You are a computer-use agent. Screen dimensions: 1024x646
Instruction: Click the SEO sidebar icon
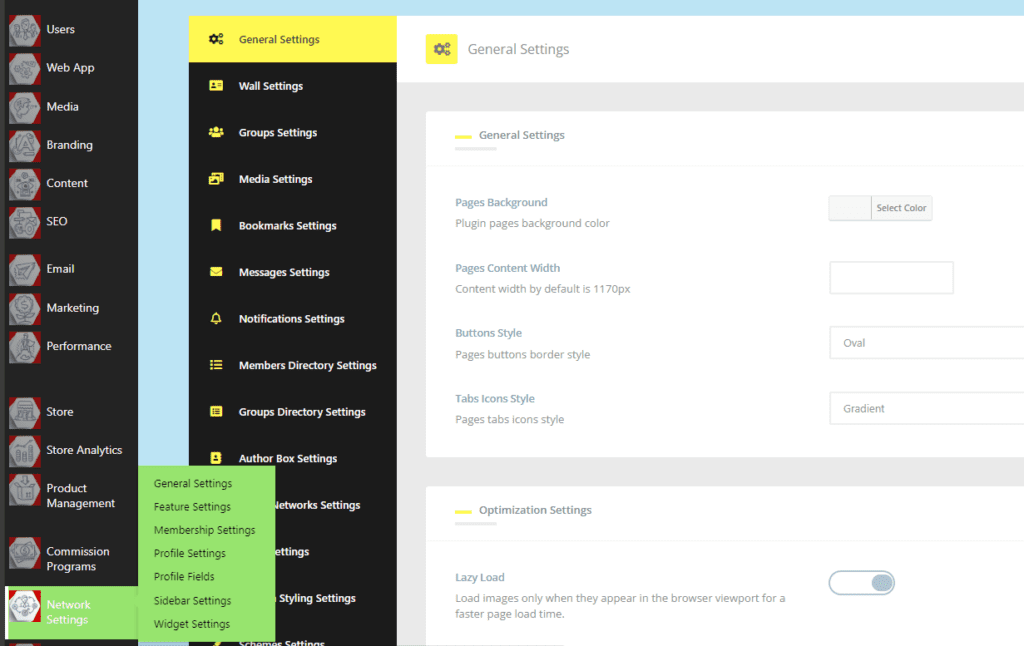24,222
